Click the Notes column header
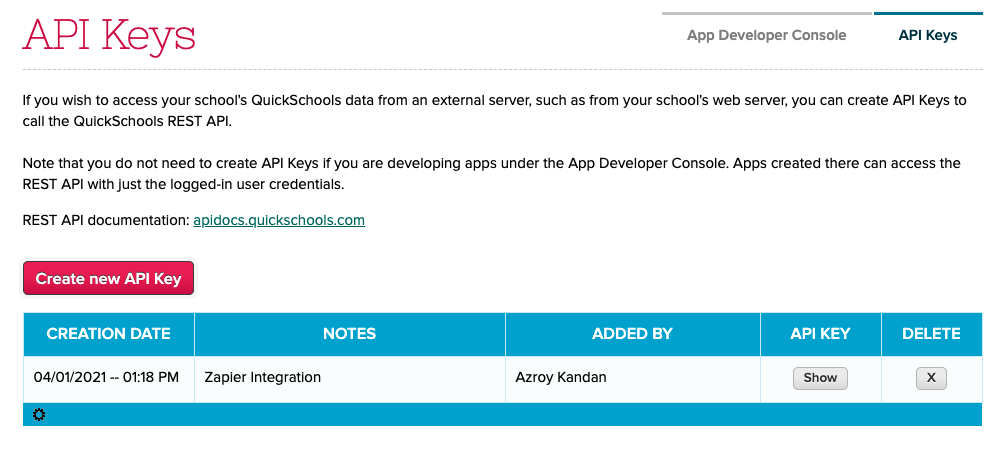Viewport: 1007px width, 454px height. tap(349, 334)
